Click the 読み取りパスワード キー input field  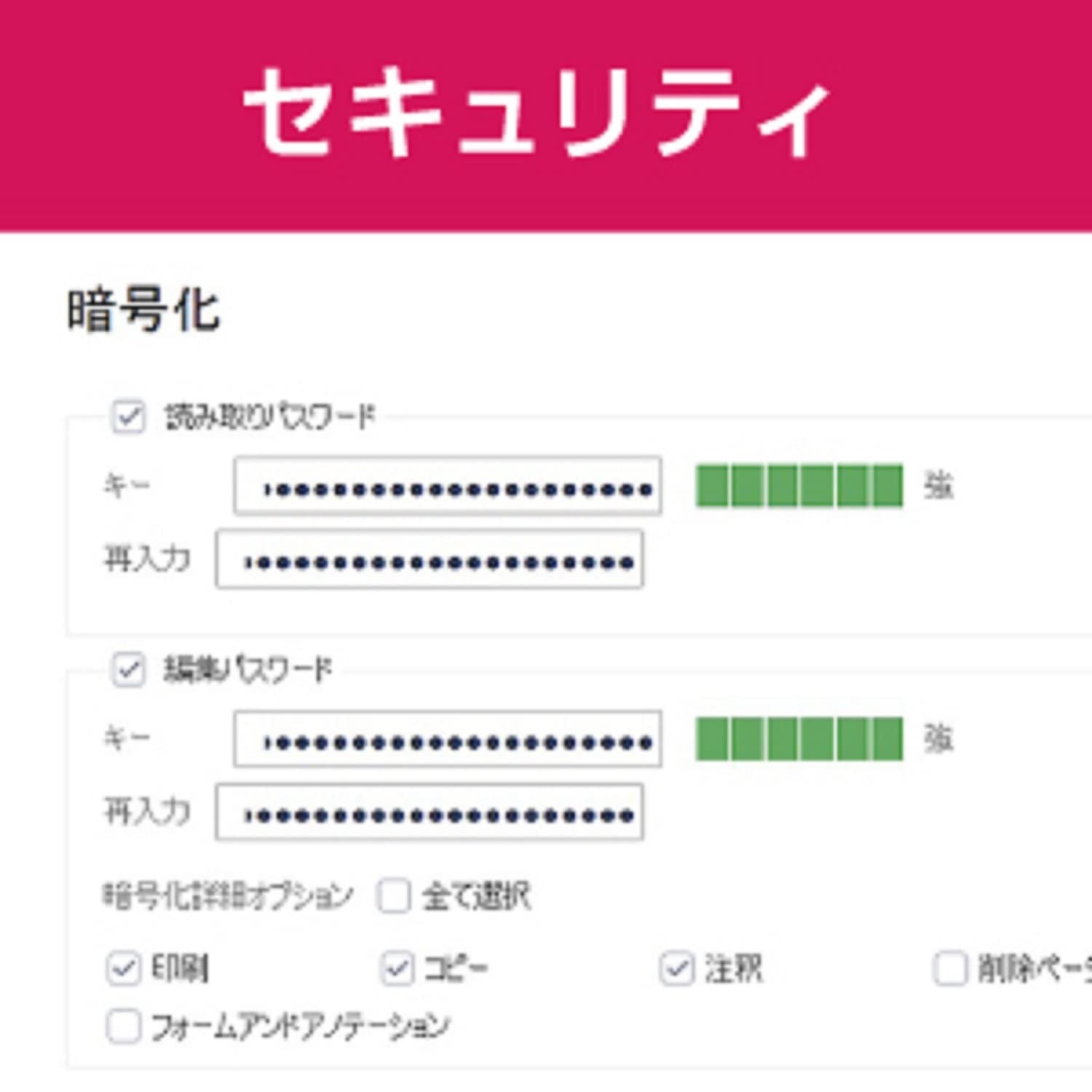click(x=448, y=486)
